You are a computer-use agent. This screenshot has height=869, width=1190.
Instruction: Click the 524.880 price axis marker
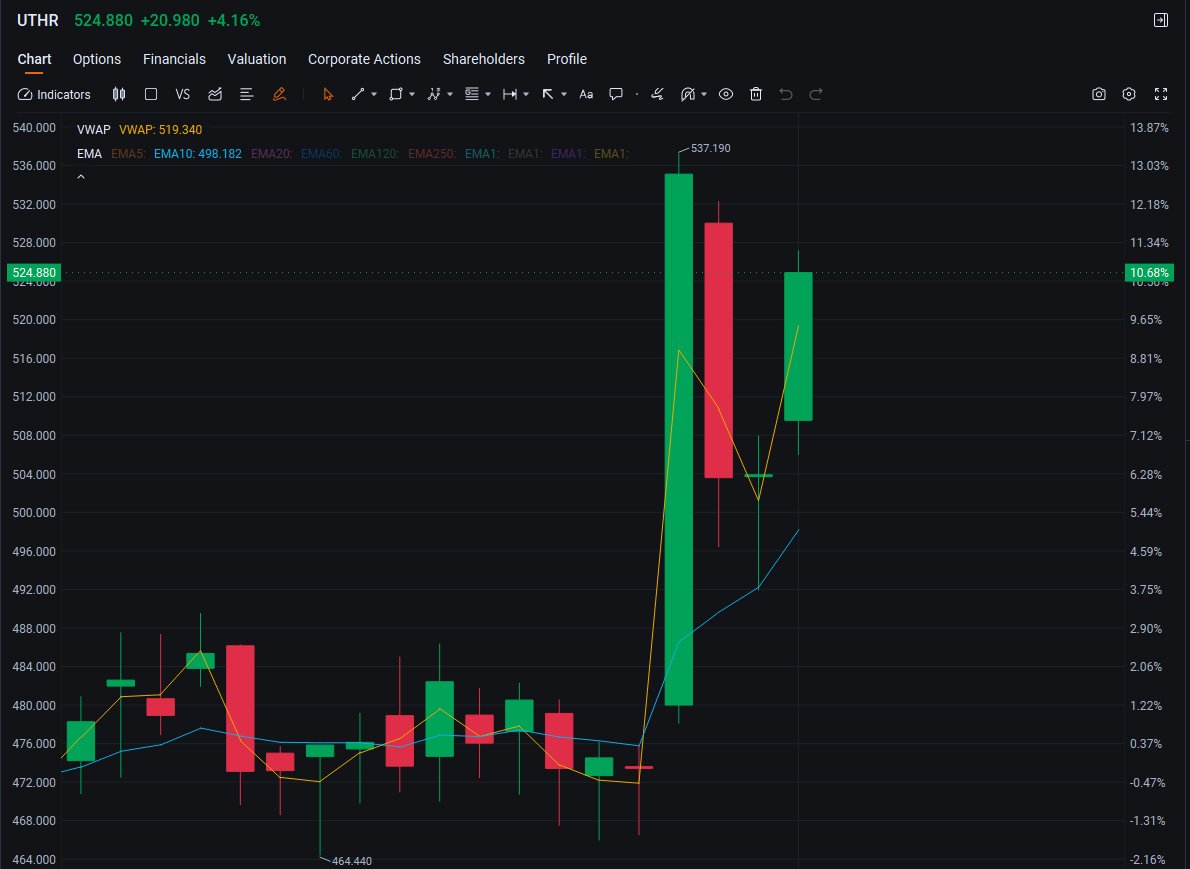tap(34, 272)
